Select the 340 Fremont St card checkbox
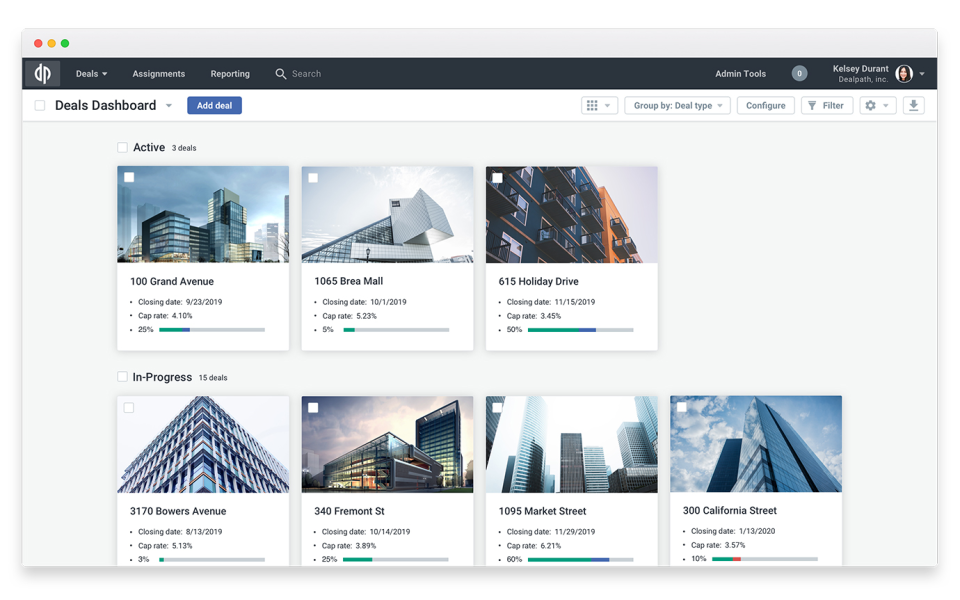 [x=313, y=408]
